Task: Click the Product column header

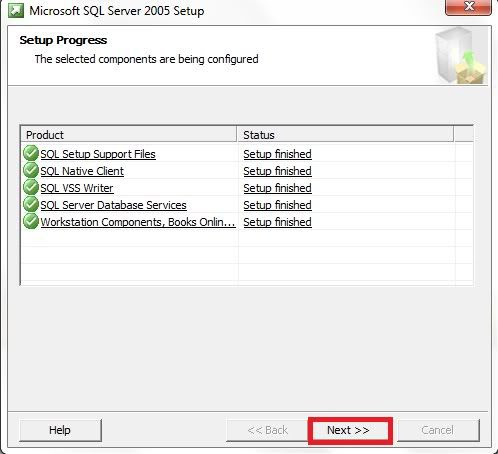Action: coord(129,135)
